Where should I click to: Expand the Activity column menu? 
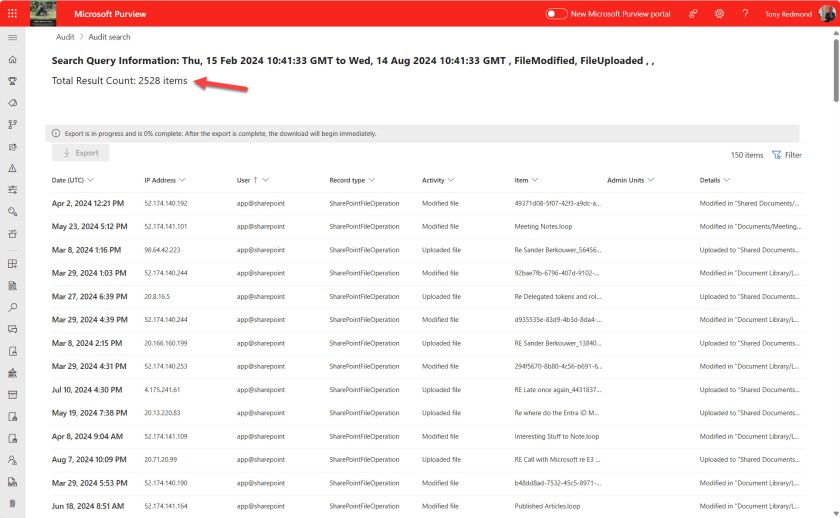click(451, 180)
